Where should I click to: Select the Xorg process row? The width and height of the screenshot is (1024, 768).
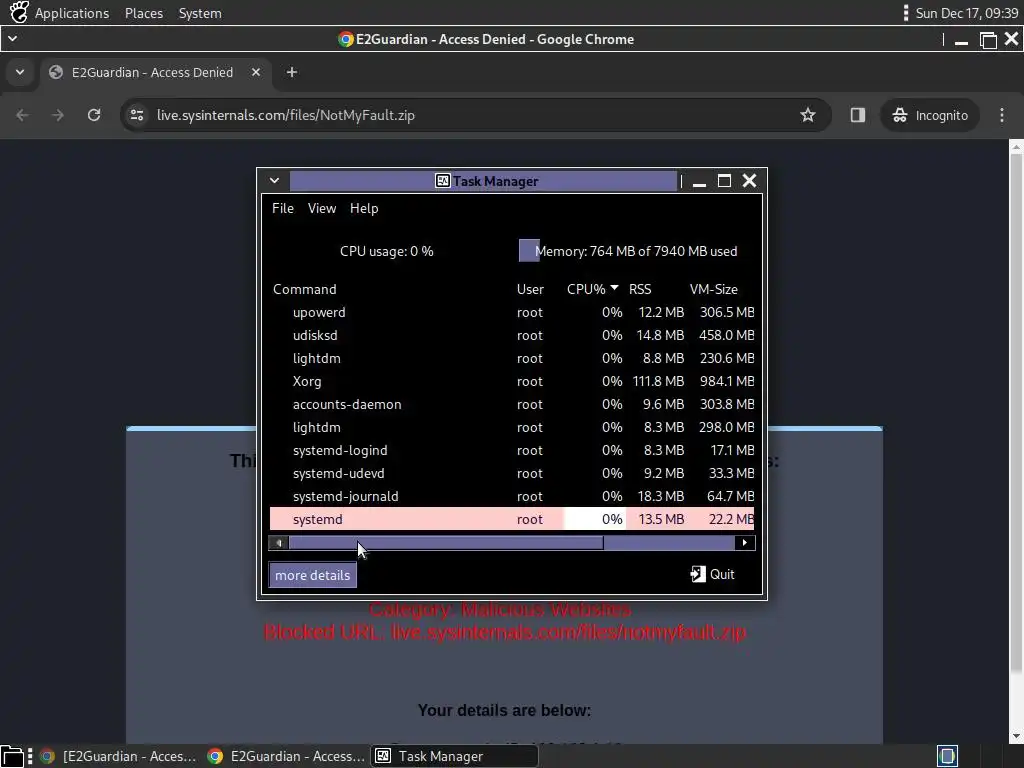click(x=512, y=381)
